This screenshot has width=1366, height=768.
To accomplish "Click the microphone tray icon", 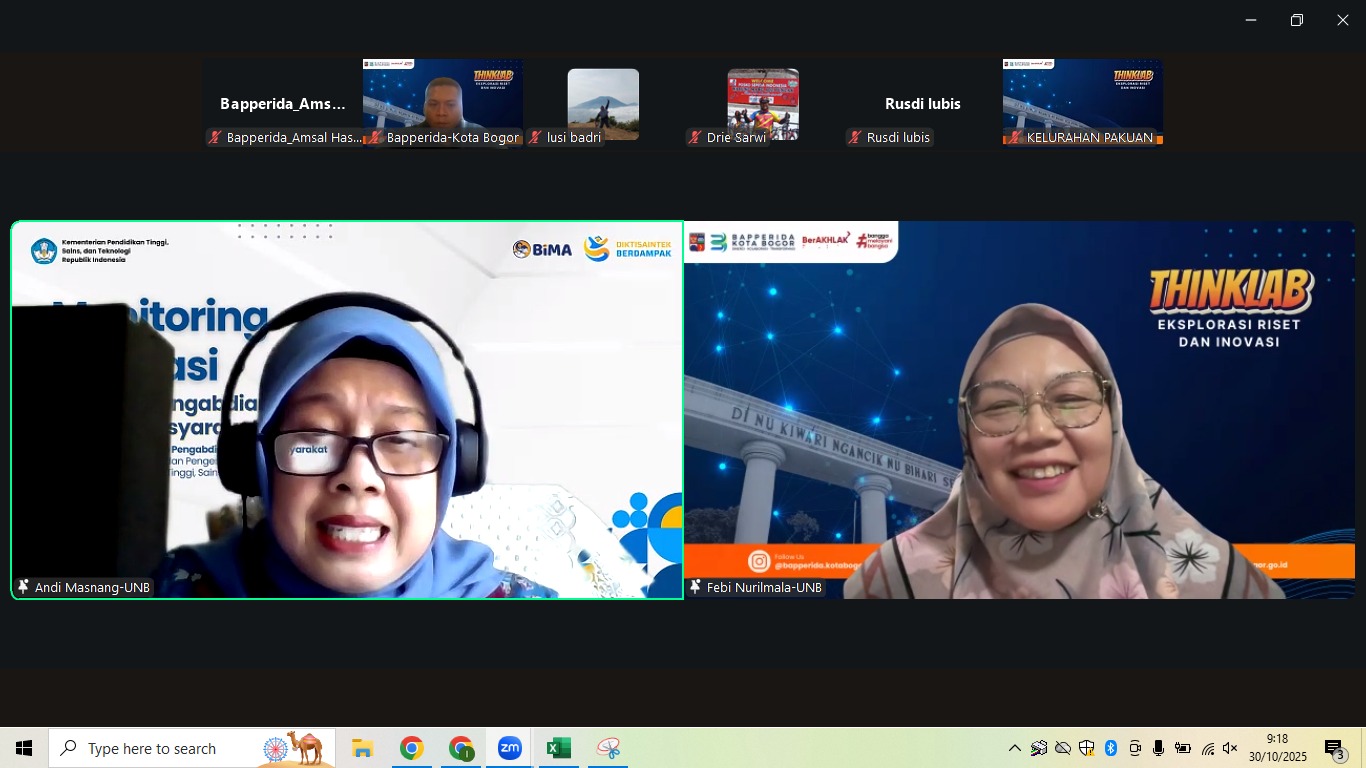I will pos(1158,748).
